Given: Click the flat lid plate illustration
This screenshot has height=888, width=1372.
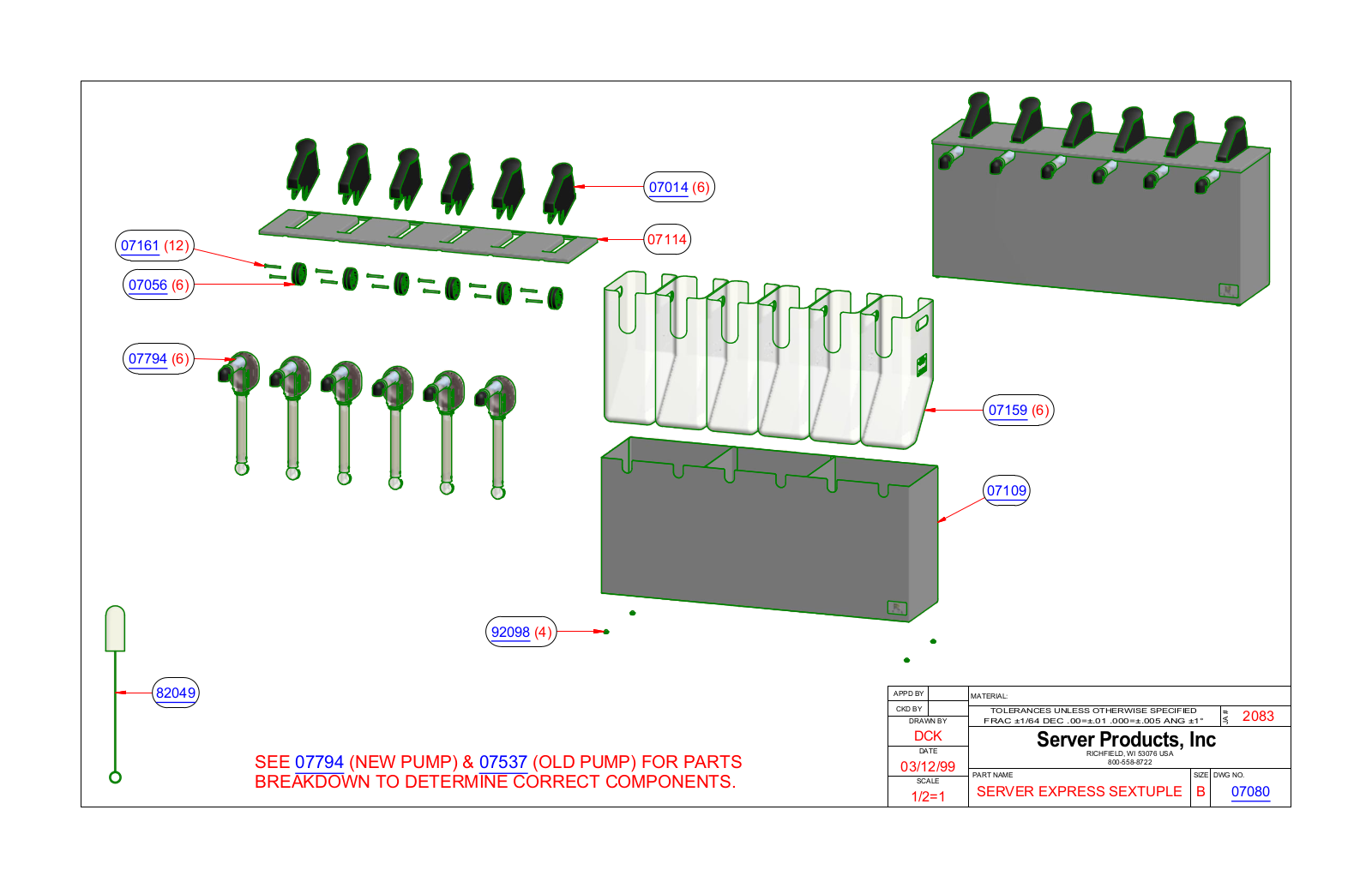Looking at the screenshot, I should (429, 235).
